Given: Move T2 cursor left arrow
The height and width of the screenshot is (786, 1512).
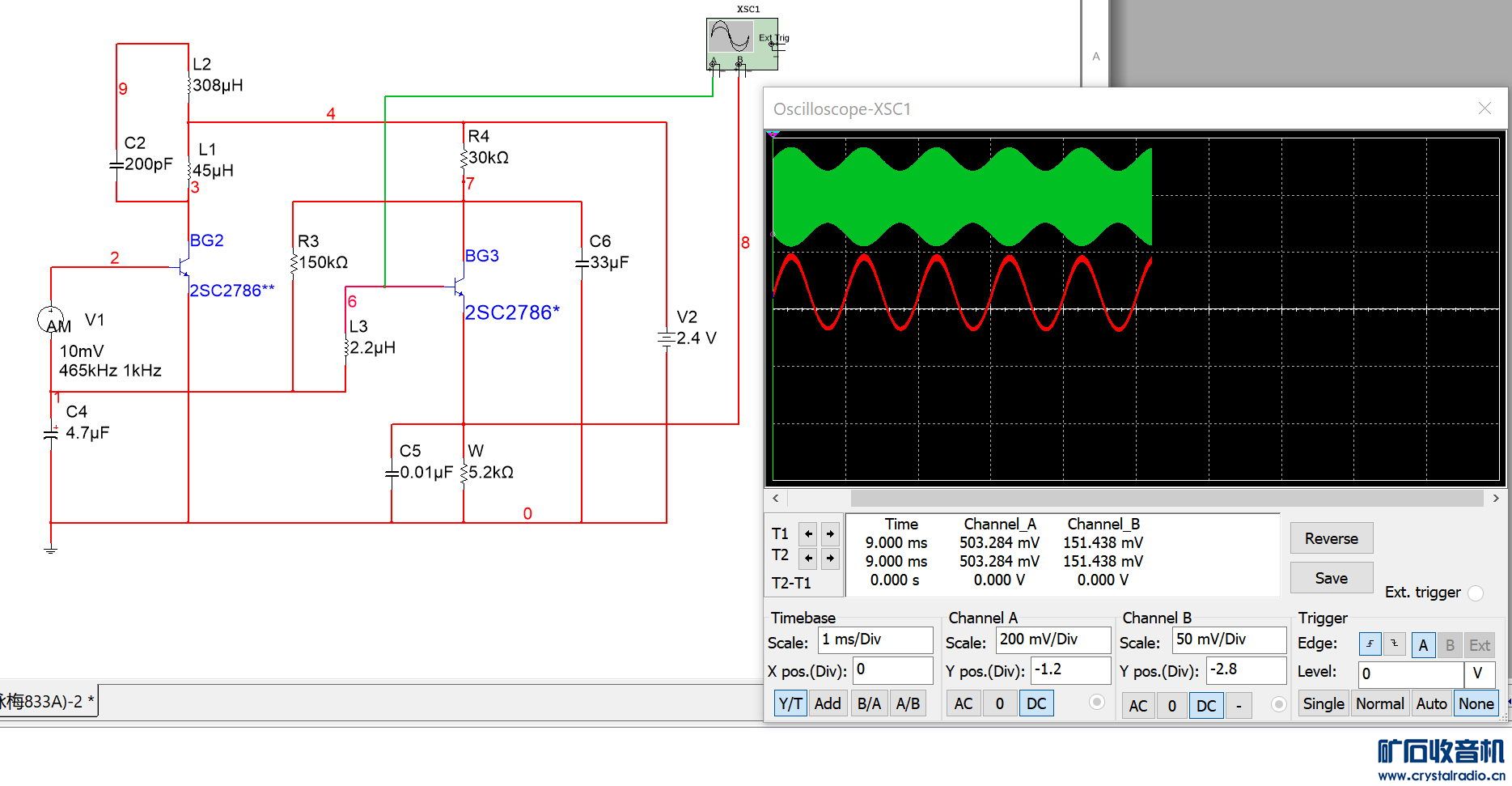Looking at the screenshot, I should pyautogui.click(x=807, y=559).
